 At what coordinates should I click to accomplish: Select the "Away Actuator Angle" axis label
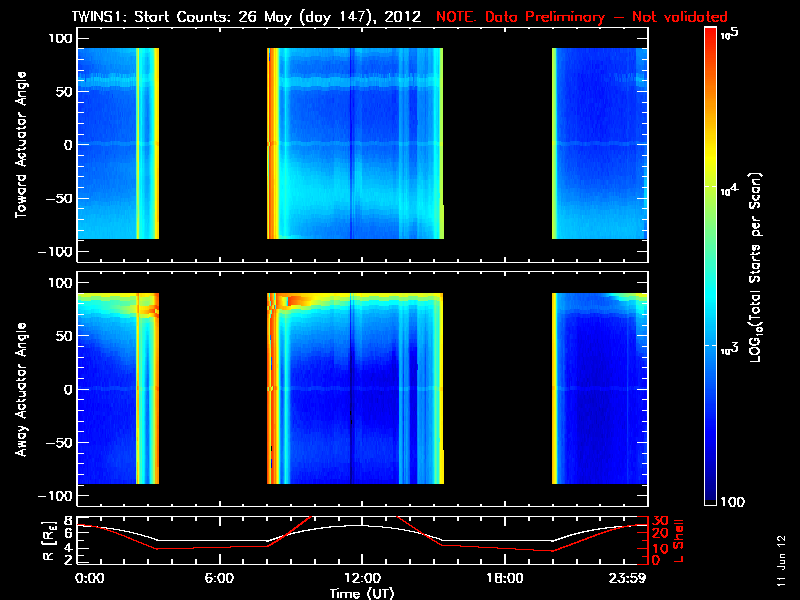(19, 389)
